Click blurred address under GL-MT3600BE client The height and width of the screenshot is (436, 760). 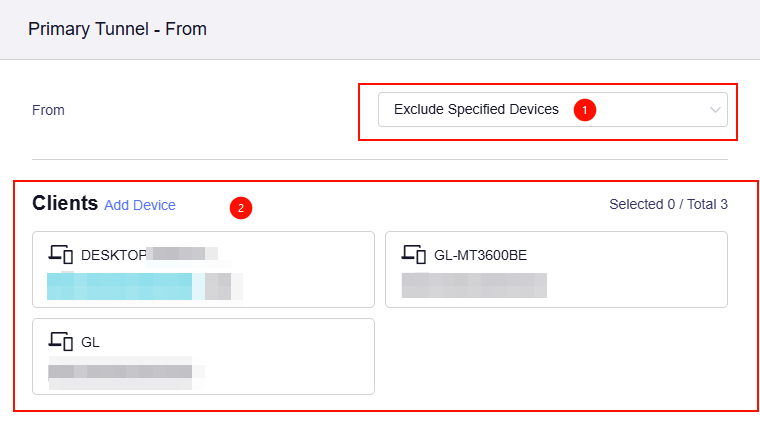pos(474,284)
